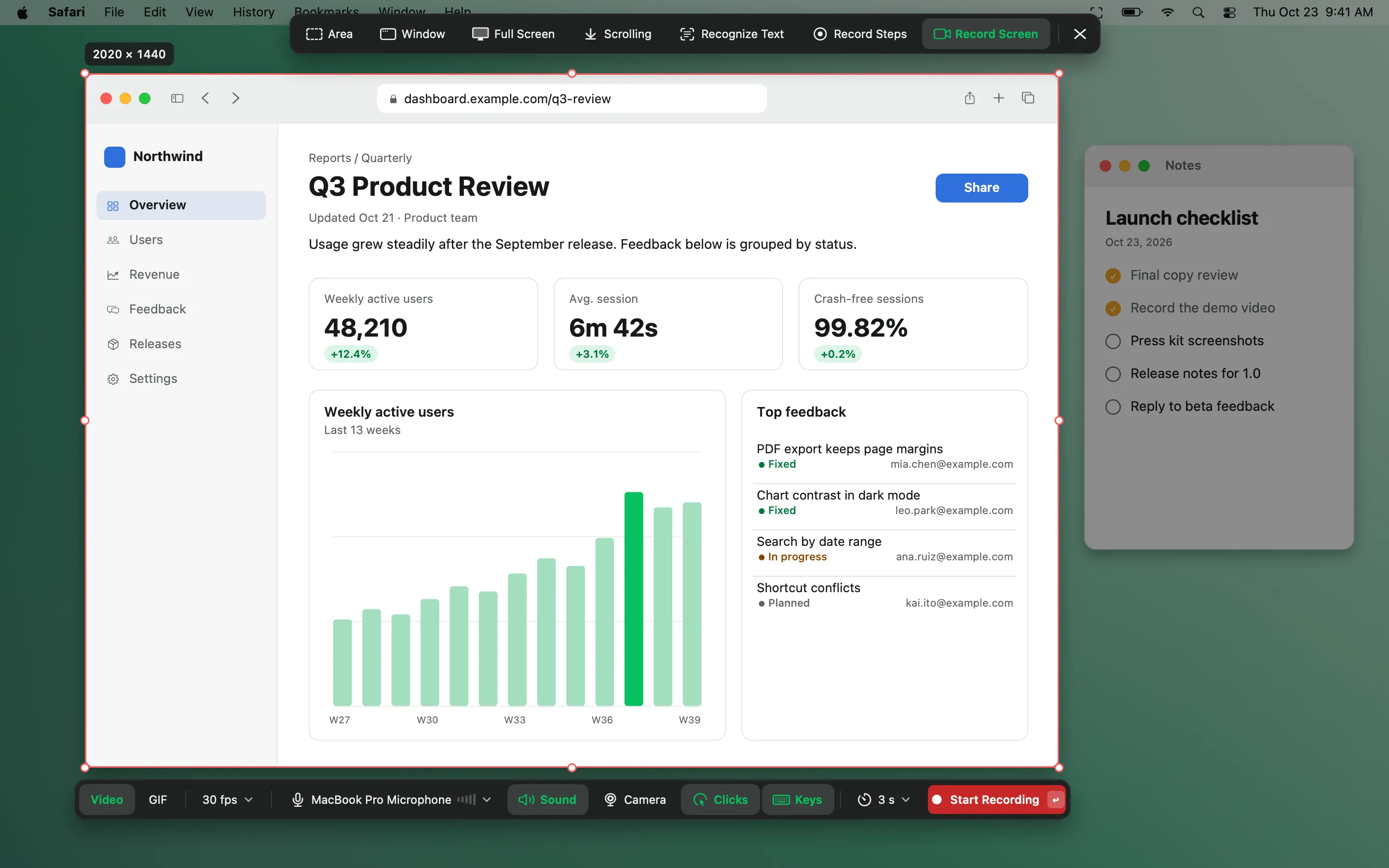This screenshot has height=868, width=1389.
Task: Open Users in the Northwind sidebar
Action: click(x=181, y=240)
